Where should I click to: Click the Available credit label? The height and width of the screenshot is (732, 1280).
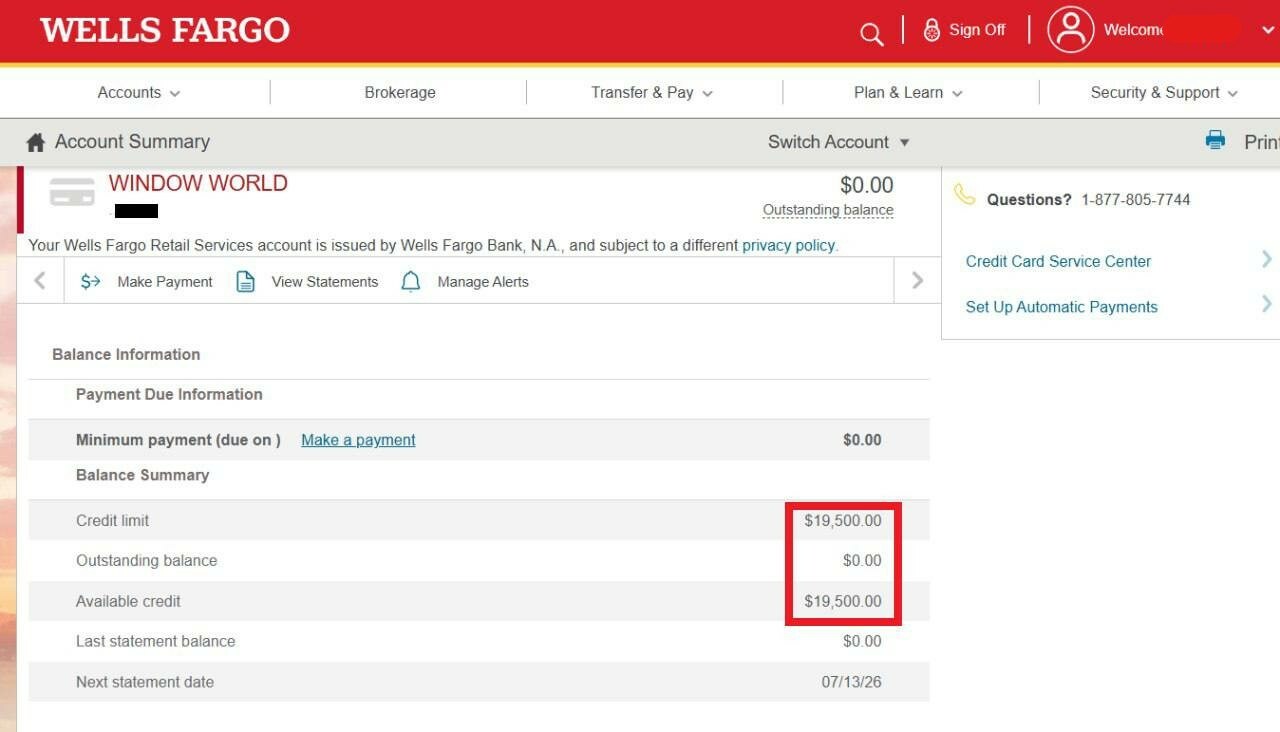[x=129, y=601]
